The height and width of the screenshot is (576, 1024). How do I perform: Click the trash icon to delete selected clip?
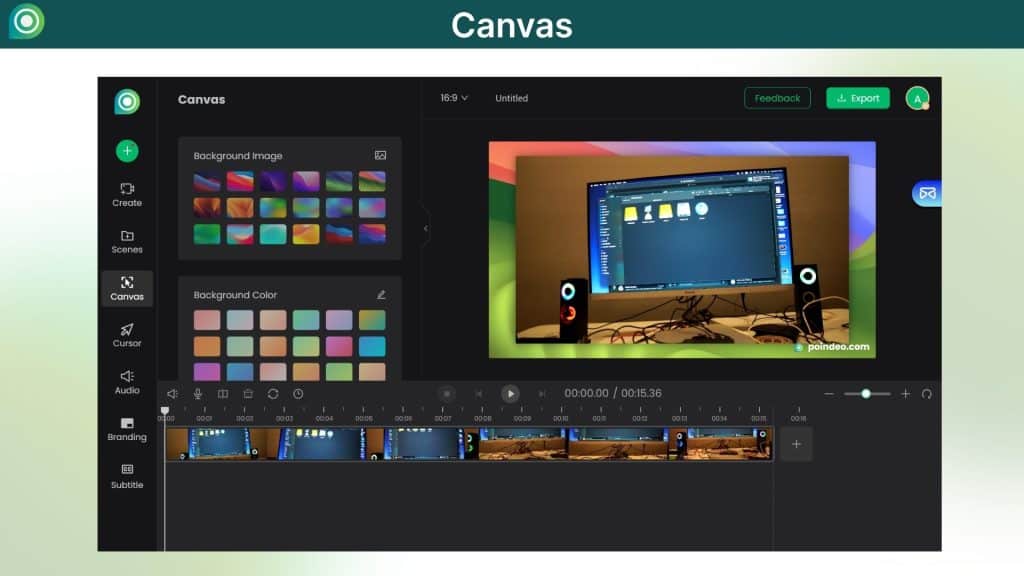pyautogui.click(x=248, y=393)
